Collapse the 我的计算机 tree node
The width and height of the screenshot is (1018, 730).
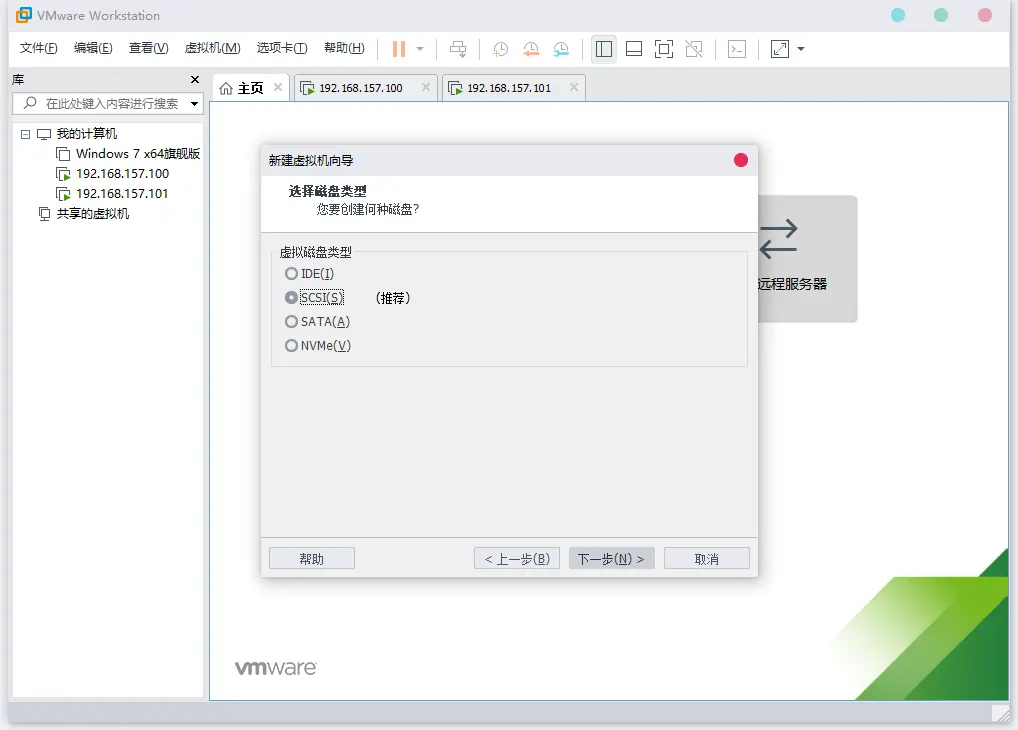pos(25,134)
